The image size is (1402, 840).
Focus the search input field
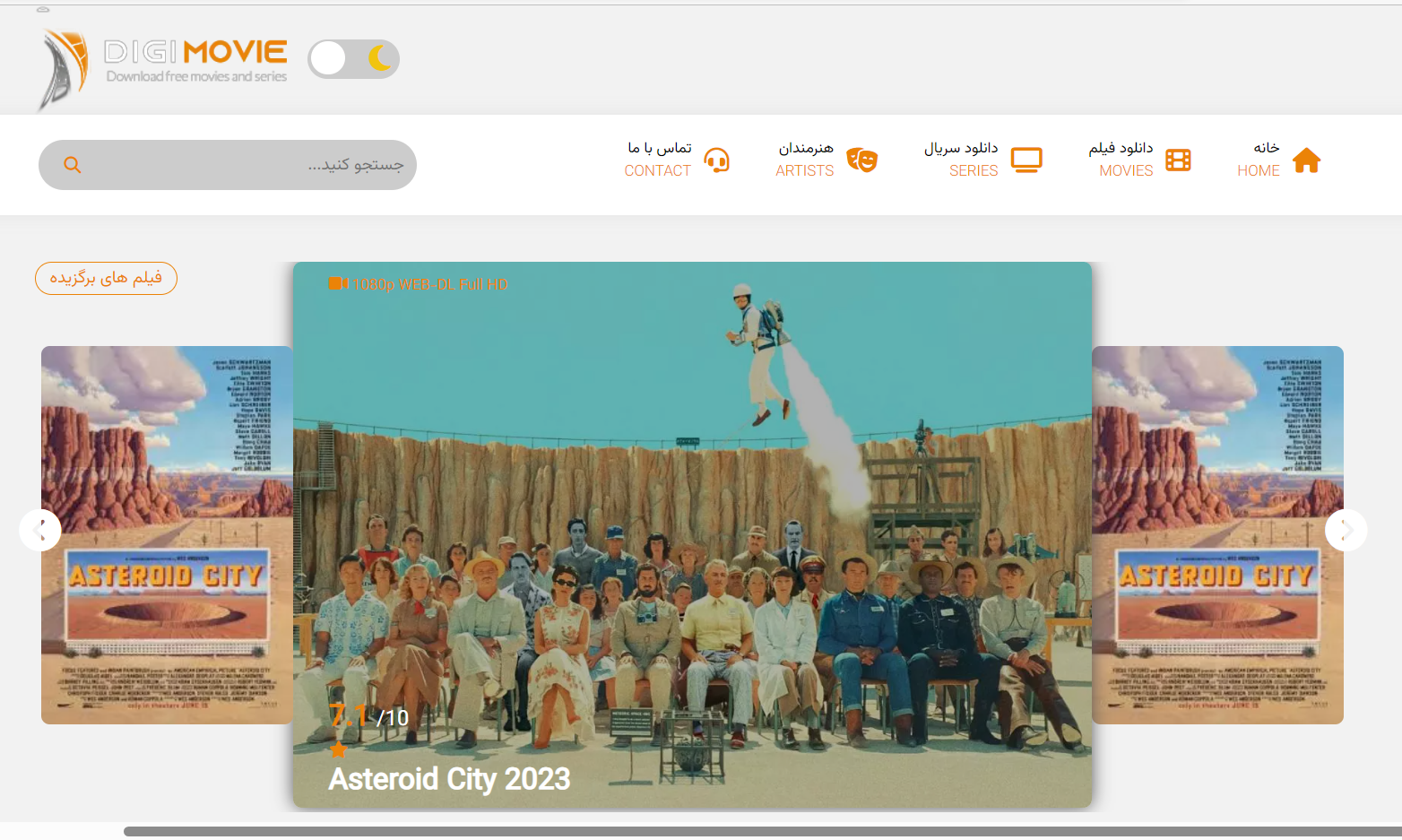tap(228, 165)
